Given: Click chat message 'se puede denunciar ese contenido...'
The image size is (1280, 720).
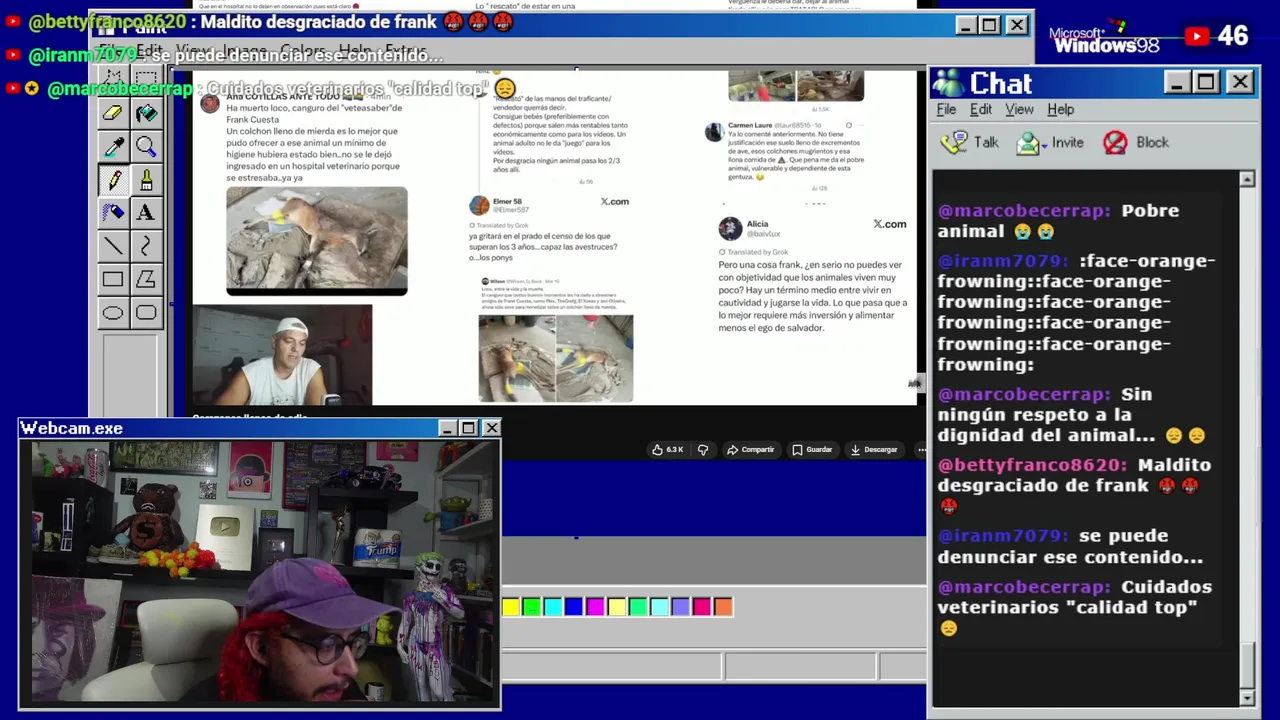Looking at the screenshot, I should [1070, 547].
